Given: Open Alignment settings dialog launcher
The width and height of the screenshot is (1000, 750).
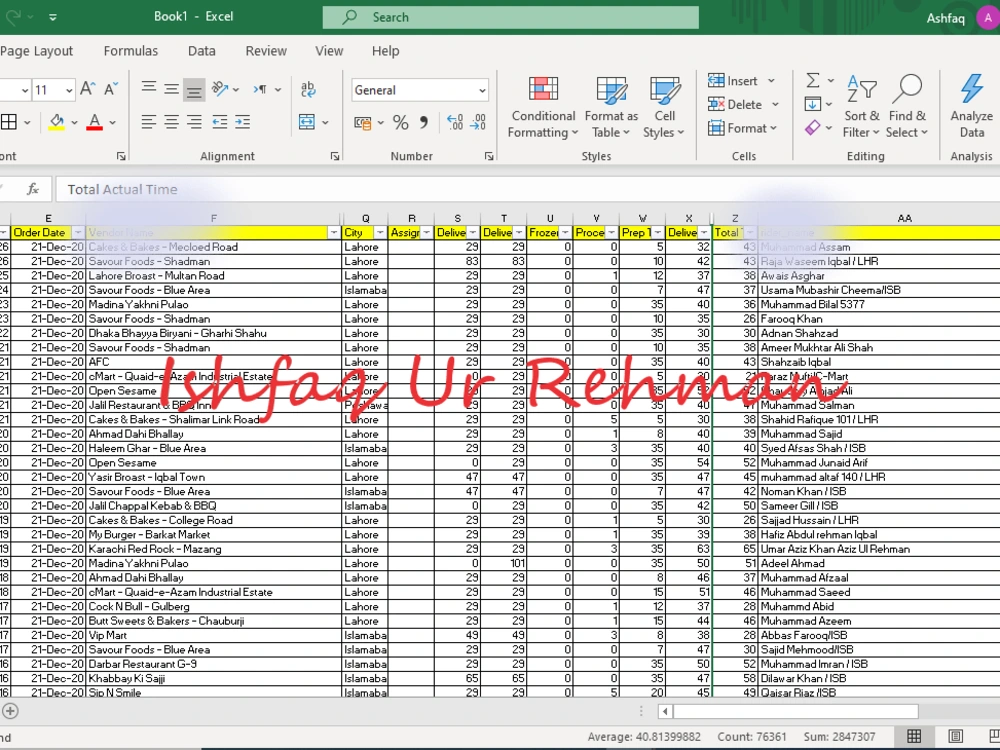Looking at the screenshot, I should [335, 156].
